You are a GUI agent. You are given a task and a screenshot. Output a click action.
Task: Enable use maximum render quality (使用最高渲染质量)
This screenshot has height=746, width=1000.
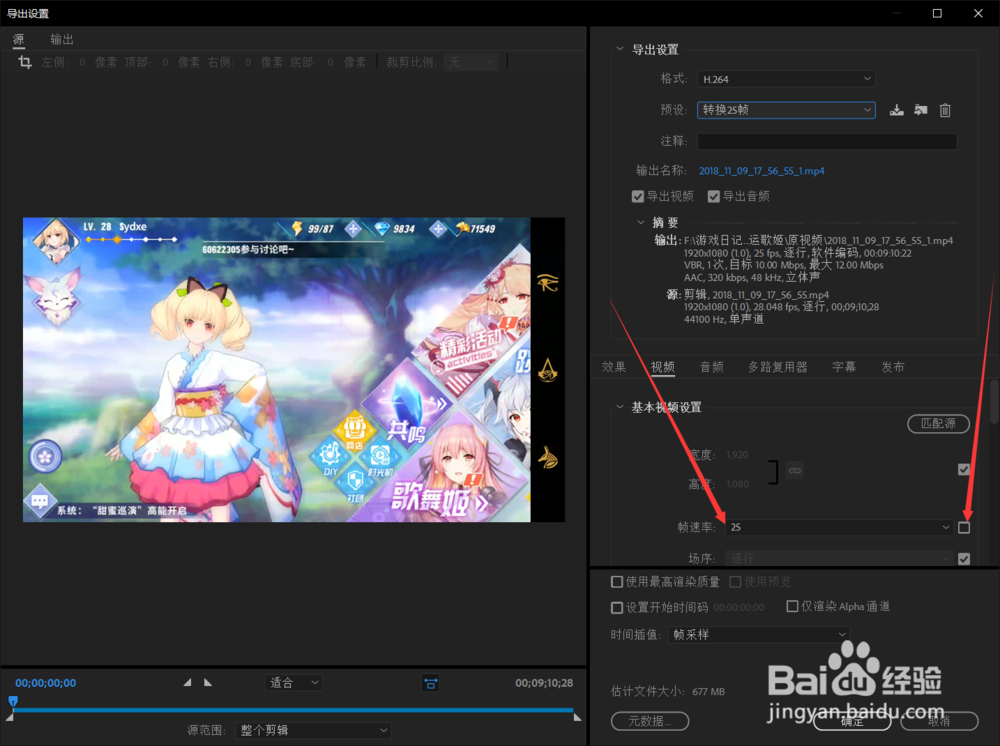point(617,581)
